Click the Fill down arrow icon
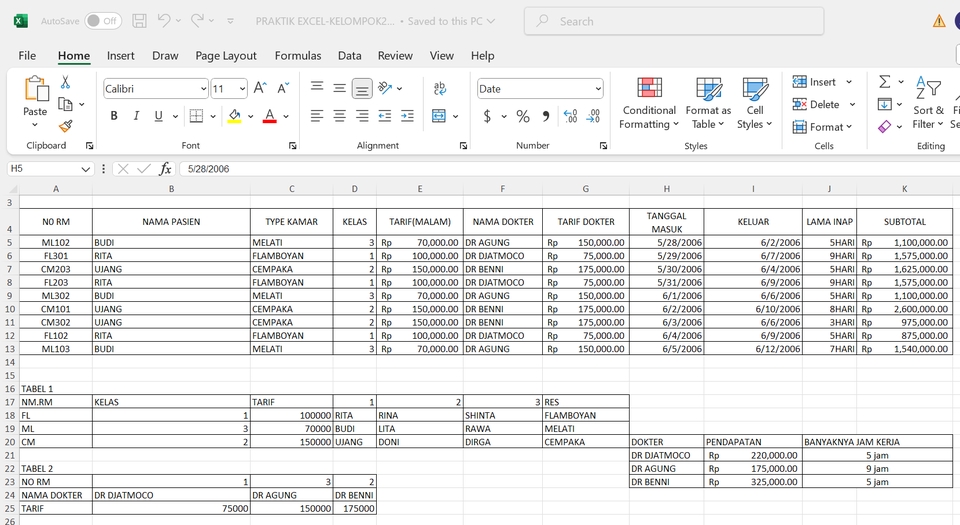Viewport: 960px width, 525px height. [x=884, y=104]
